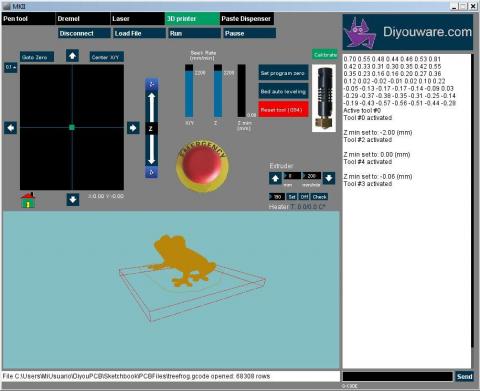This screenshot has height=391, width=480.
Task: Adjust the Z feed rate slider
Action: [218, 91]
